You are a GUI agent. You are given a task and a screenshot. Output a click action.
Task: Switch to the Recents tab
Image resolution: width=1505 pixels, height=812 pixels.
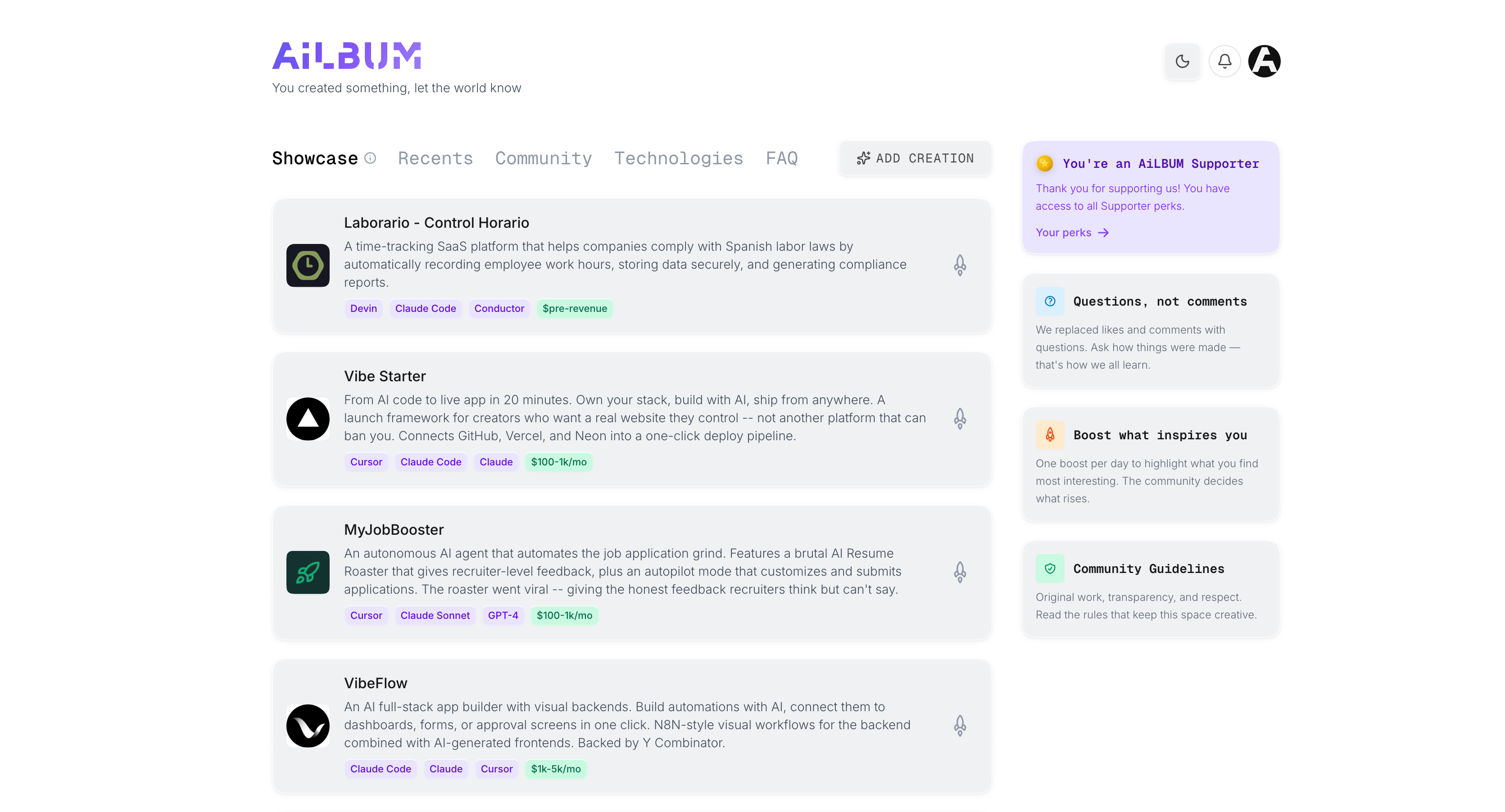[435, 158]
